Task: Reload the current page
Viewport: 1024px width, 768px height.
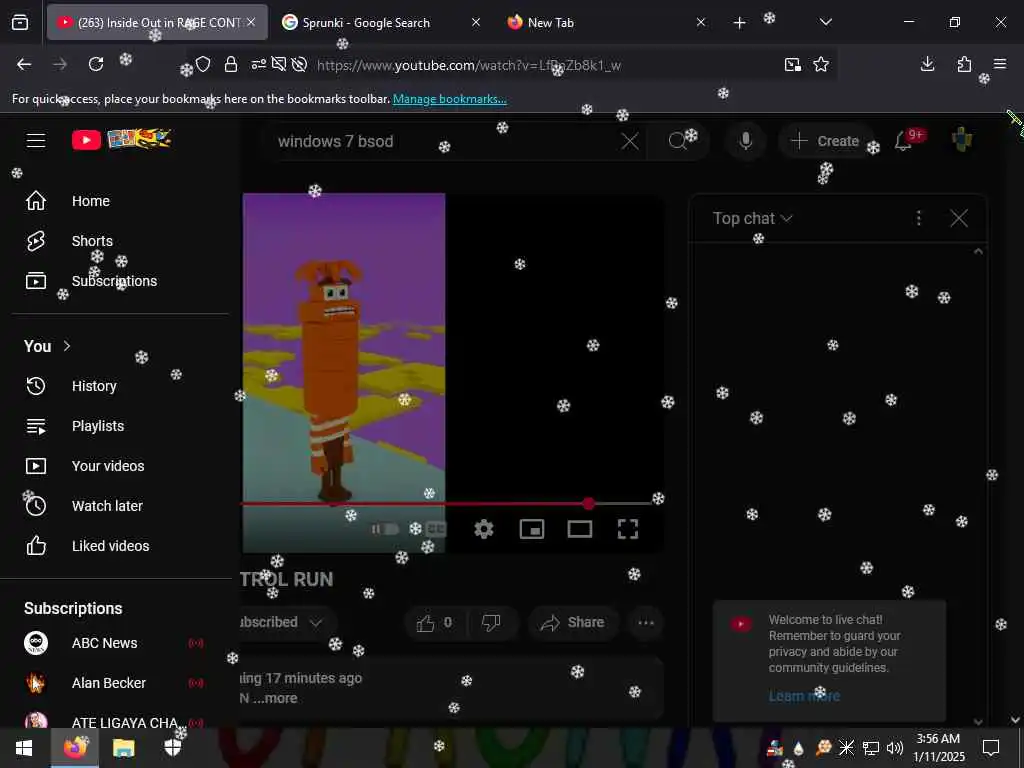Action: pyautogui.click(x=96, y=64)
